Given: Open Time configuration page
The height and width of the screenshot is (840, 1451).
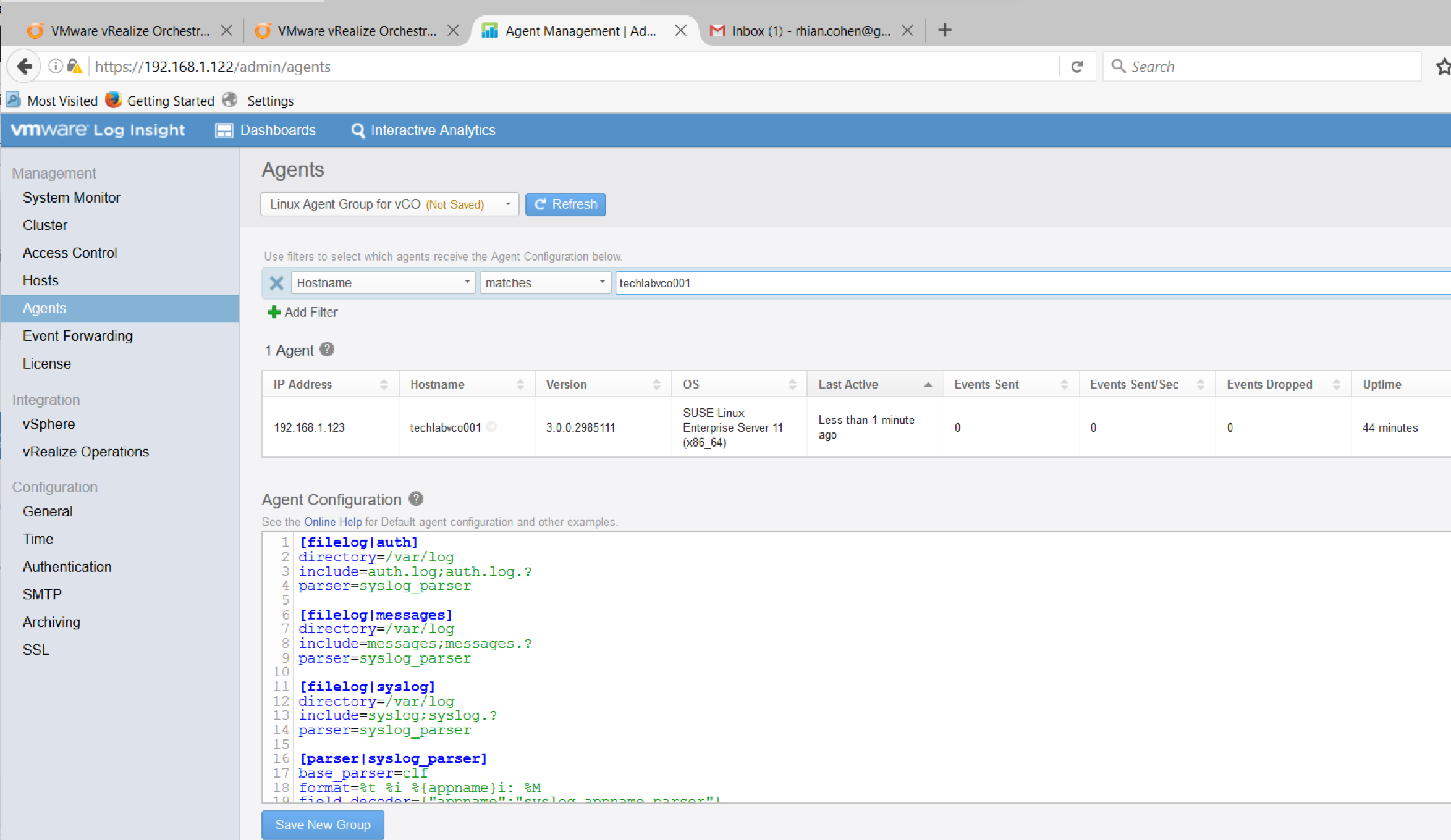Looking at the screenshot, I should coord(38,539).
